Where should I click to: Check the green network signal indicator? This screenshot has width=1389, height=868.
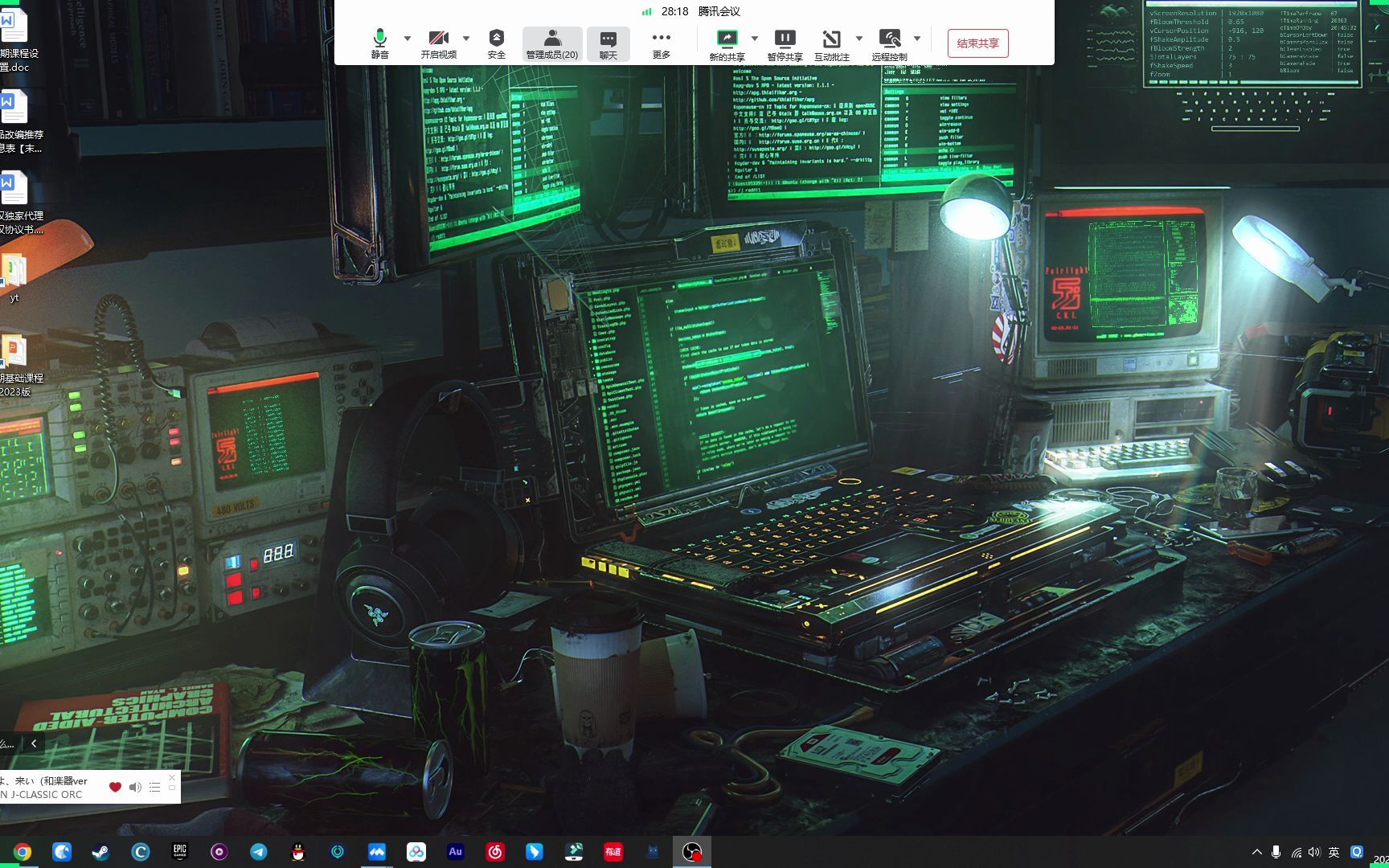[x=647, y=11]
